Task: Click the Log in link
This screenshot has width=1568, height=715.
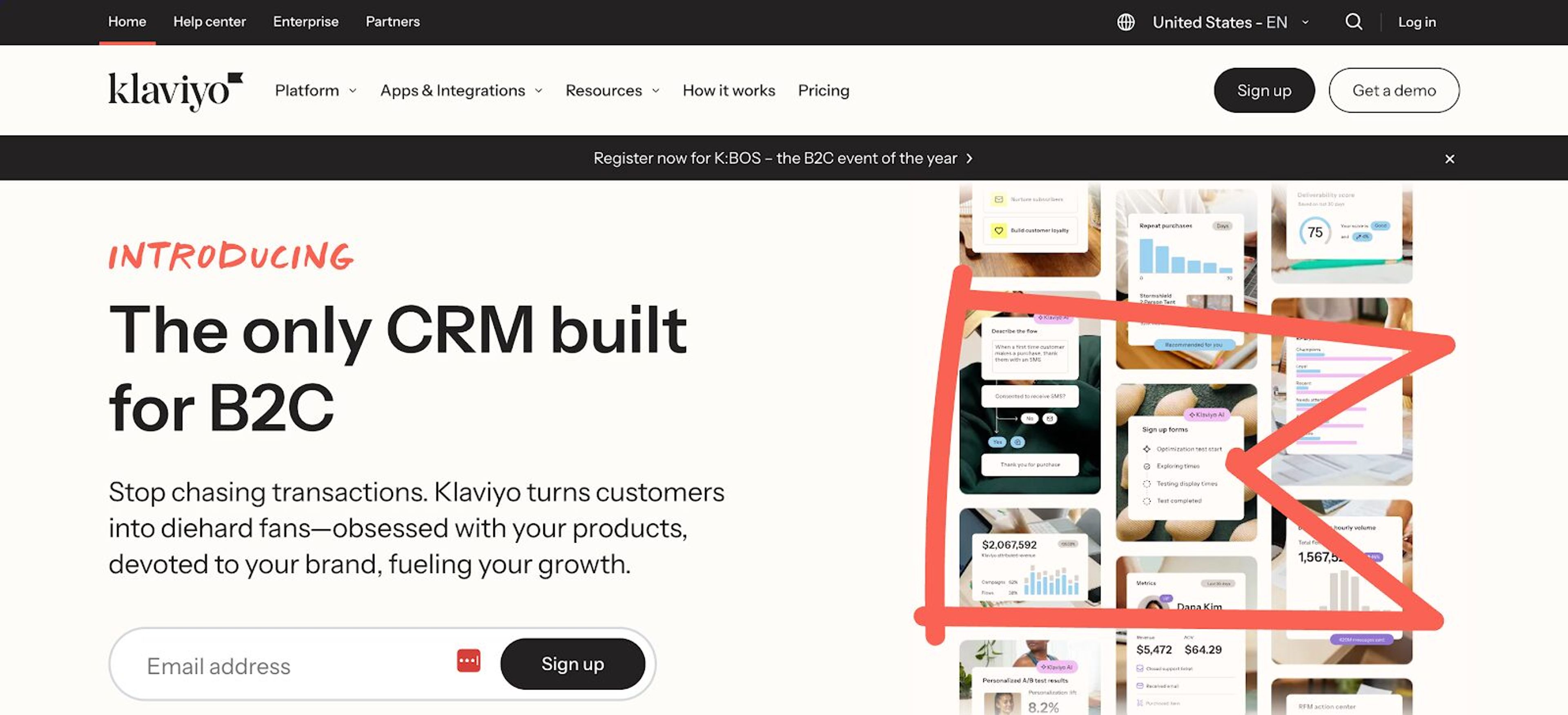Action: 1417,22
